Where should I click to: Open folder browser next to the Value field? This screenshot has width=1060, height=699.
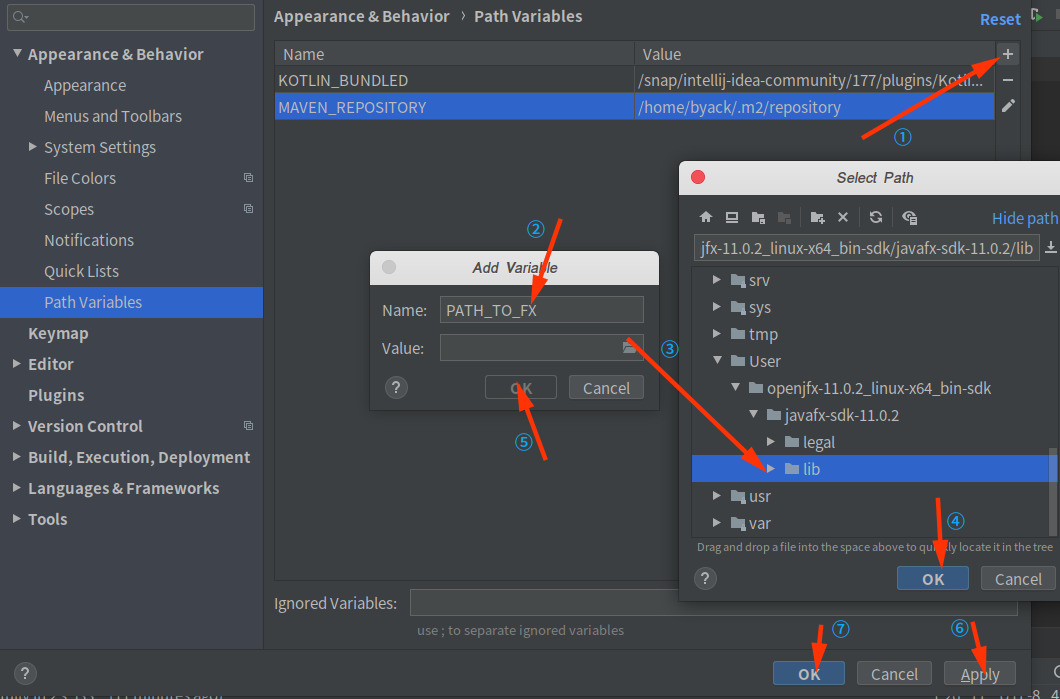[x=630, y=347]
